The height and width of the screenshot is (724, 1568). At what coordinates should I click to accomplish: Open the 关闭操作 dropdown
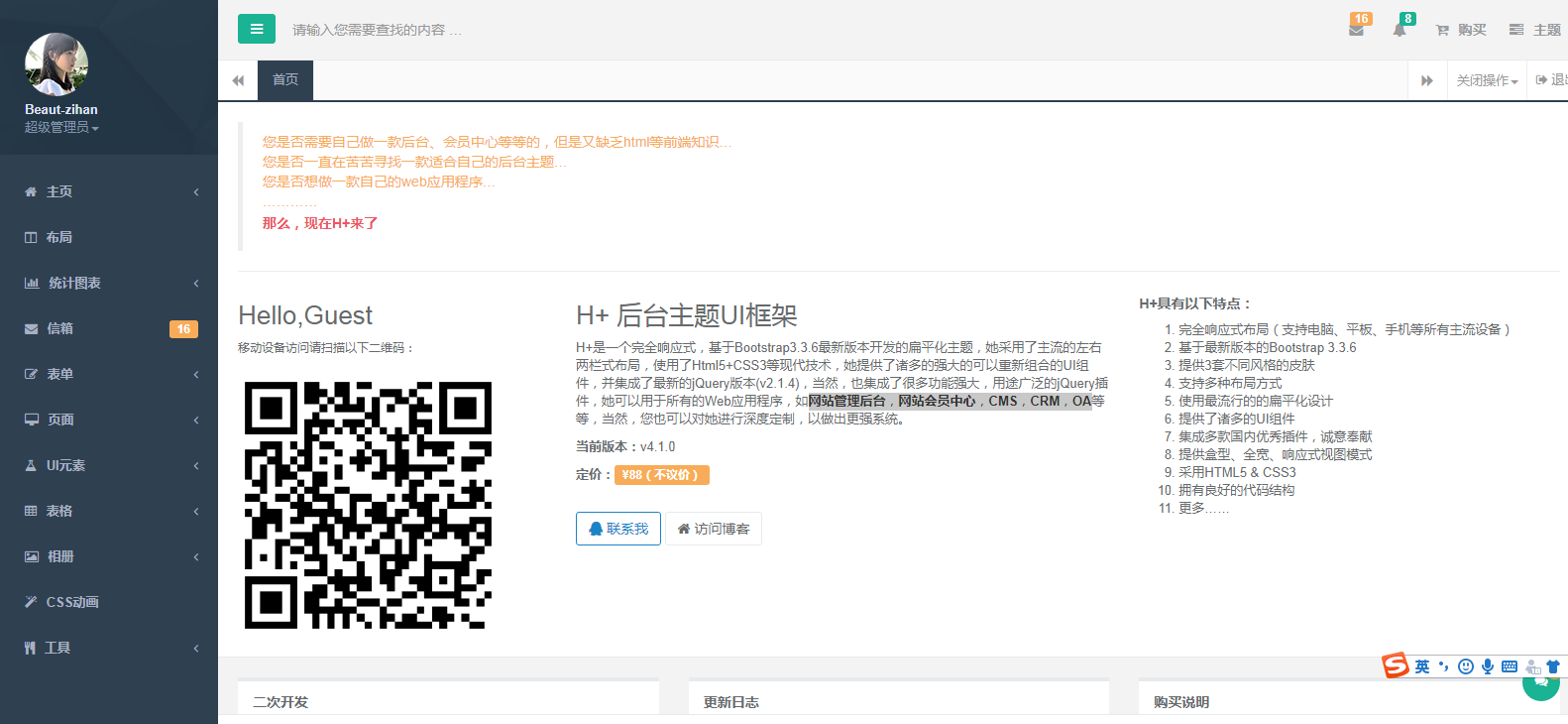[x=1486, y=80]
